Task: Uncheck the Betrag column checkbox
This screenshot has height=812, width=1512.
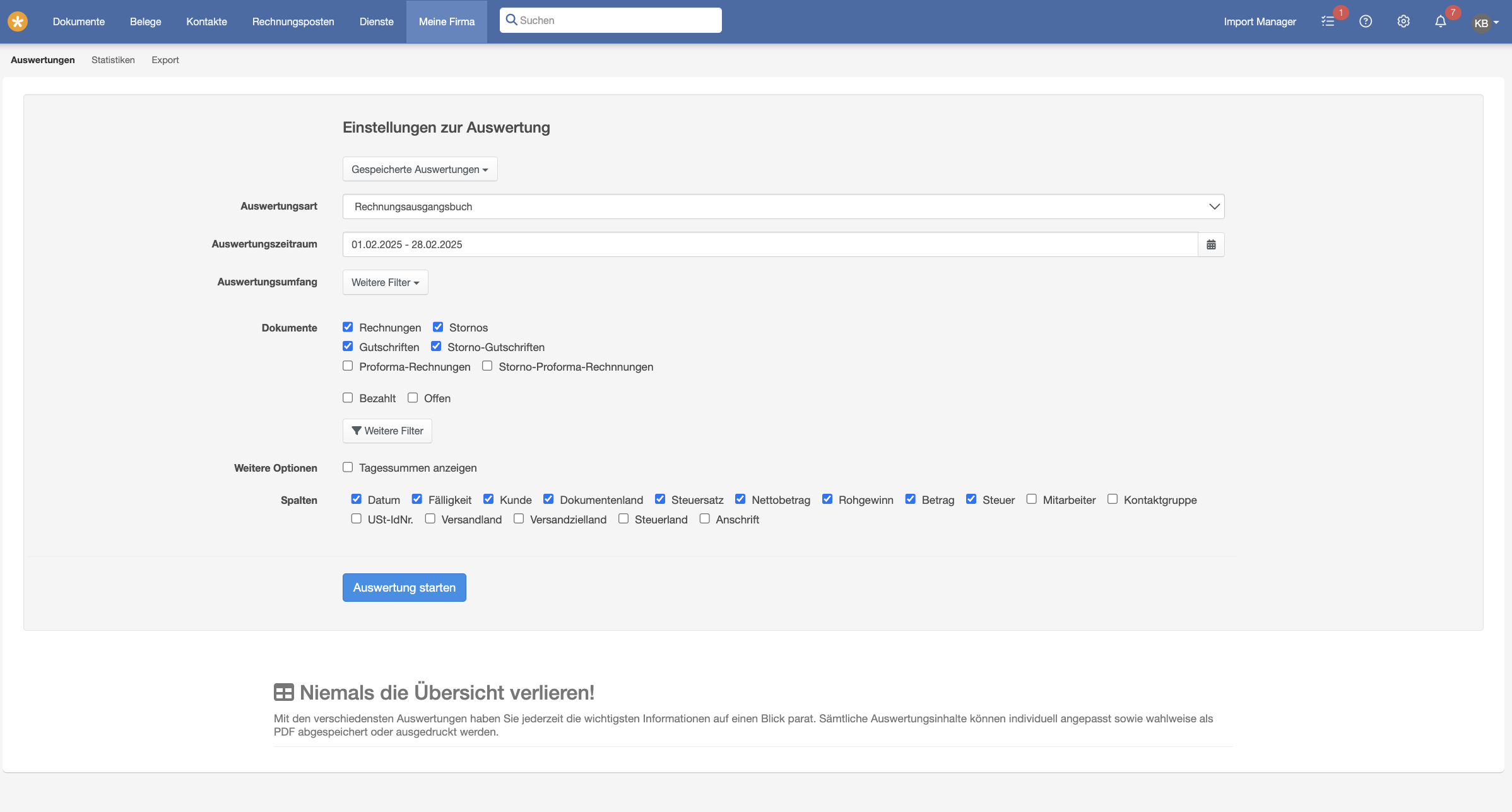Action: (911, 499)
